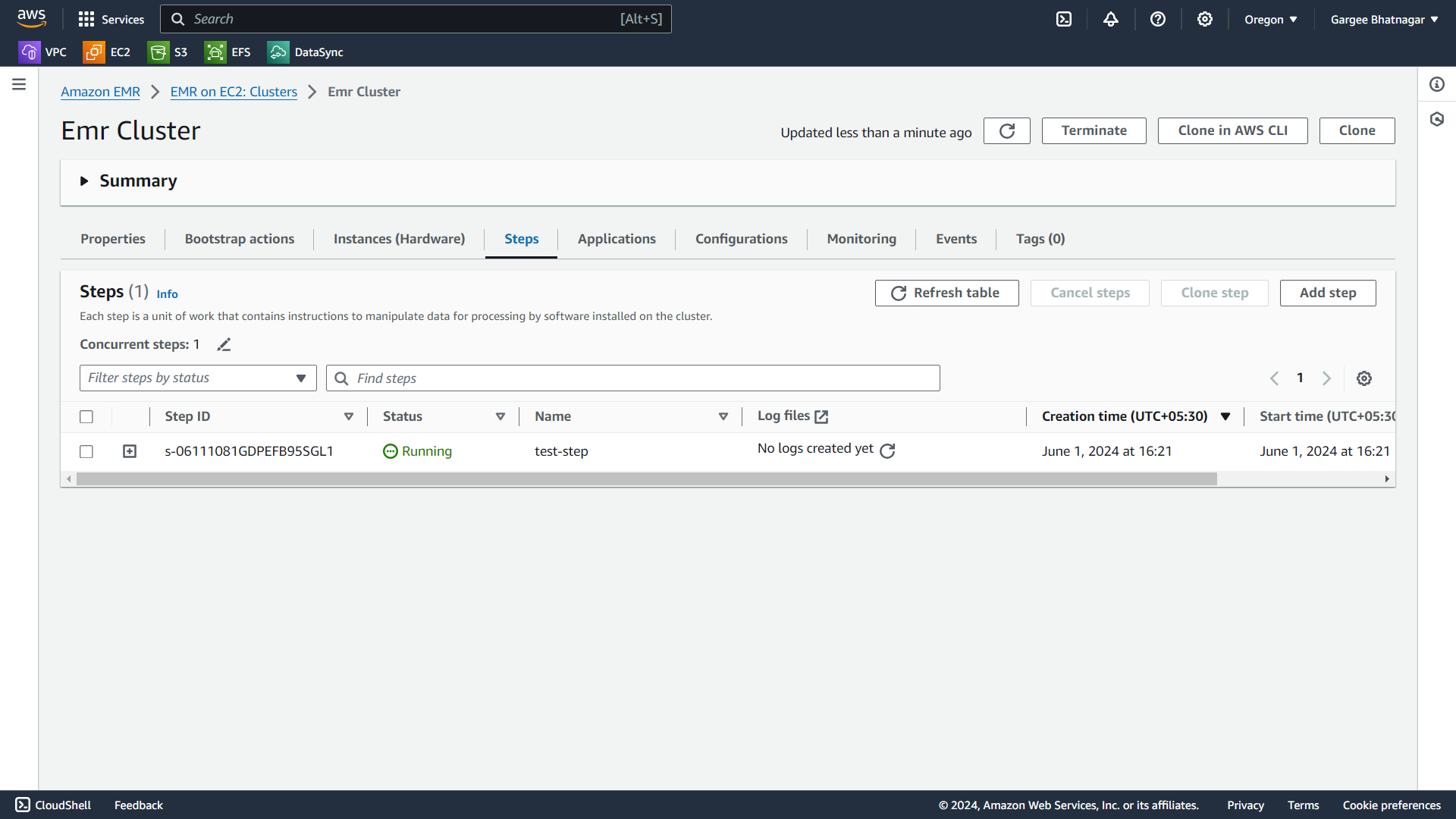Click the cluster refresh icon button

point(1006,130)
